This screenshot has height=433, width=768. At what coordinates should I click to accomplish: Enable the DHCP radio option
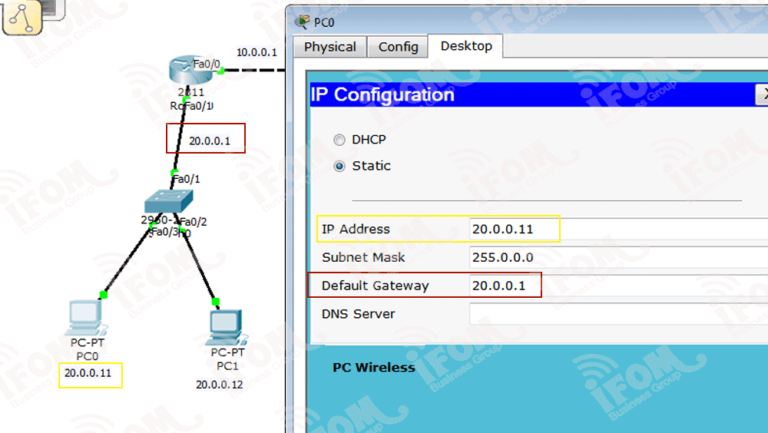pyautogui.click(x=340, y=140)
